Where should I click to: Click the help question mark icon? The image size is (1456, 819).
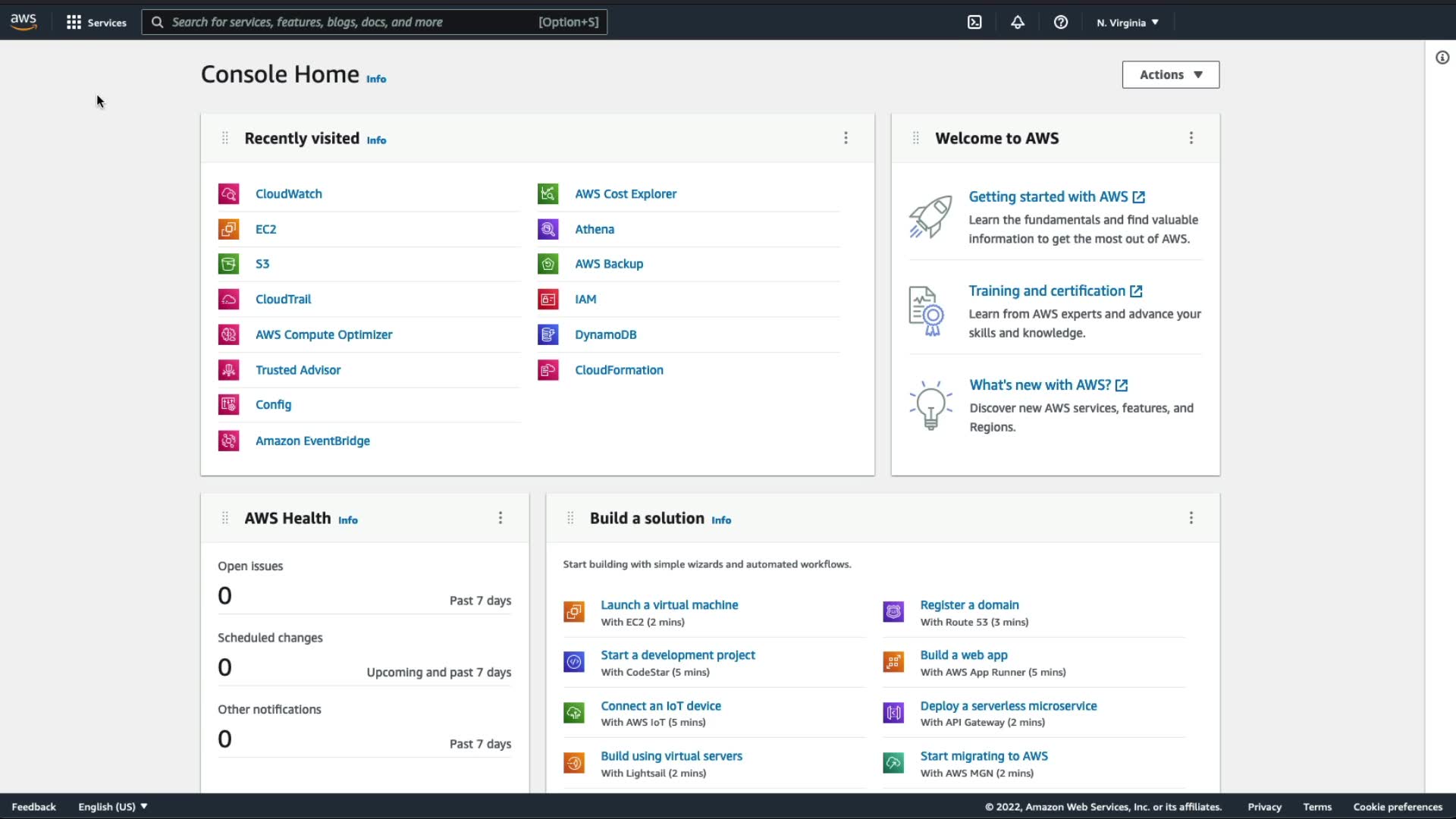[1061, 22]
